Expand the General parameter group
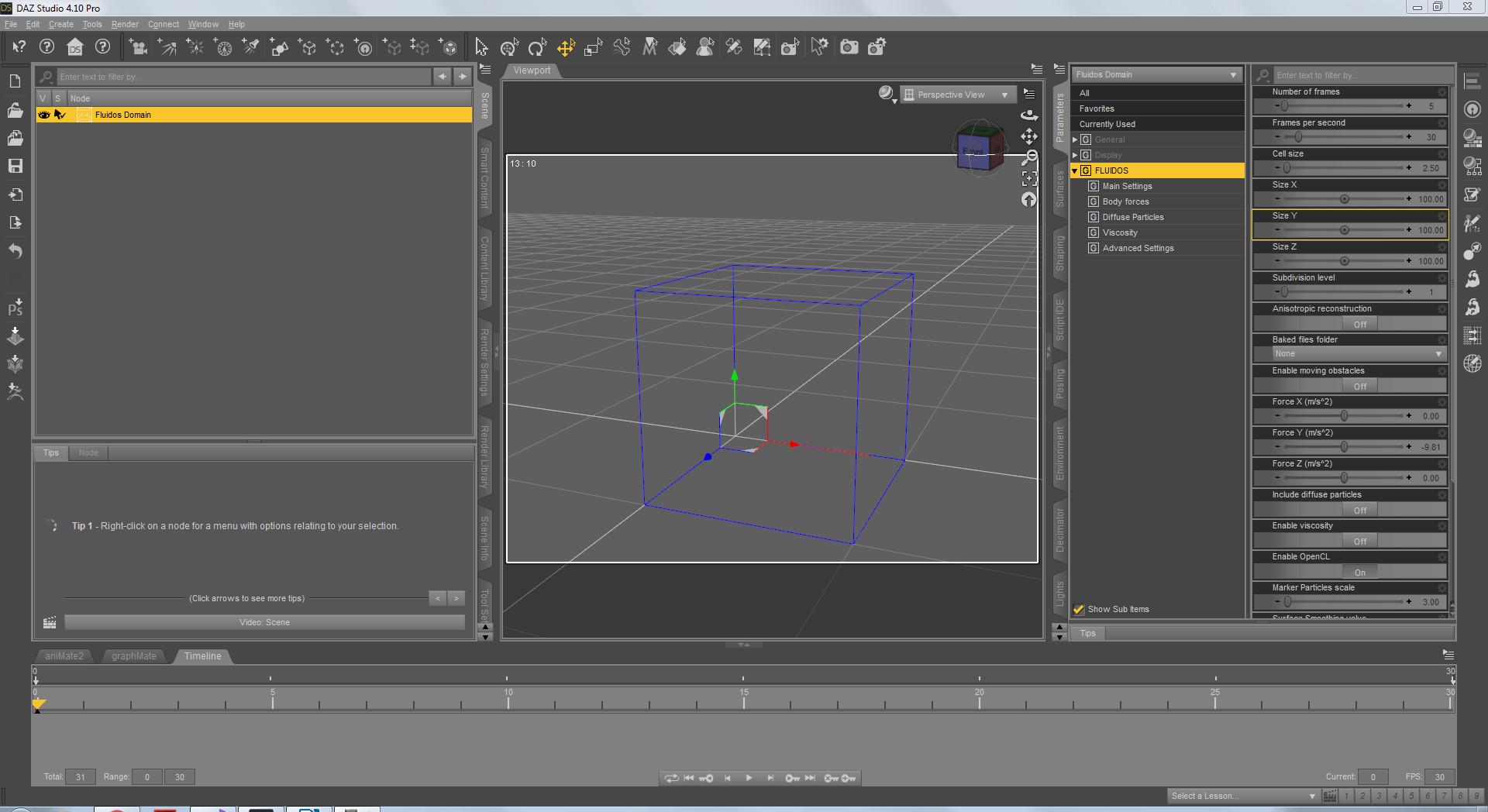 pos(1075,139)
